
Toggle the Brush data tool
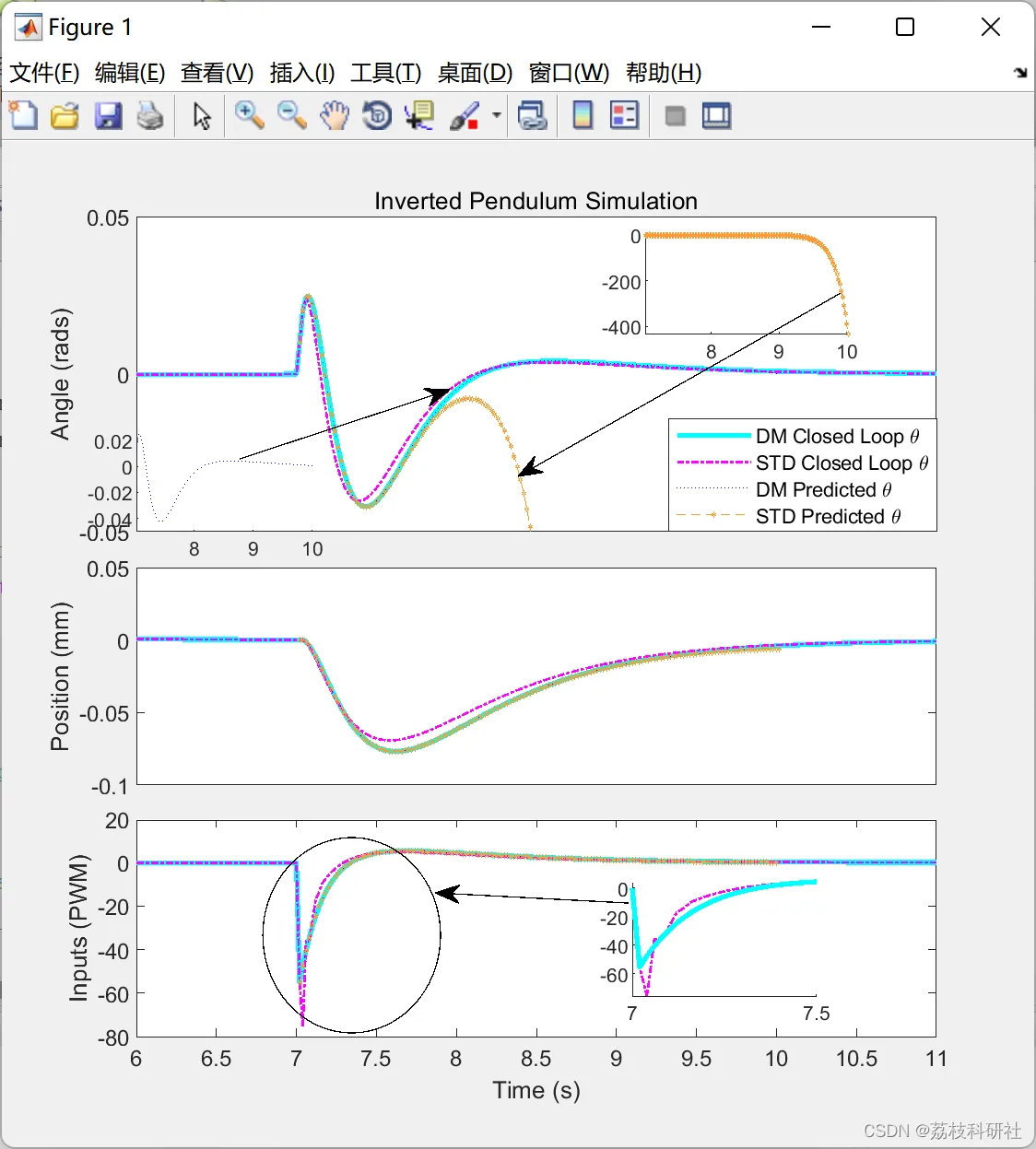click(465, 116)
